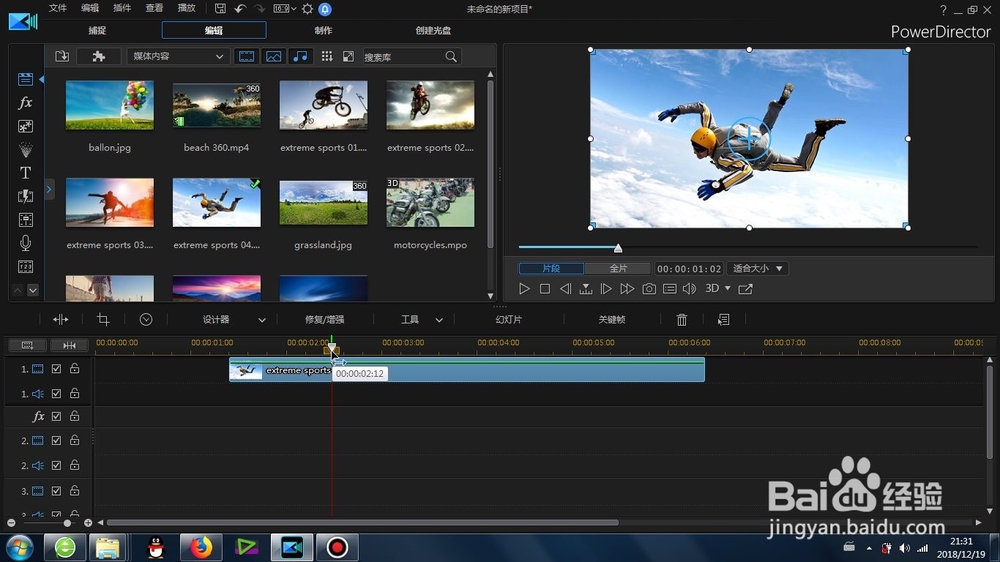The width and height of the screenshot is (1000, 562).
Task: Open the media content dropdown
Action: click(177, 56)
